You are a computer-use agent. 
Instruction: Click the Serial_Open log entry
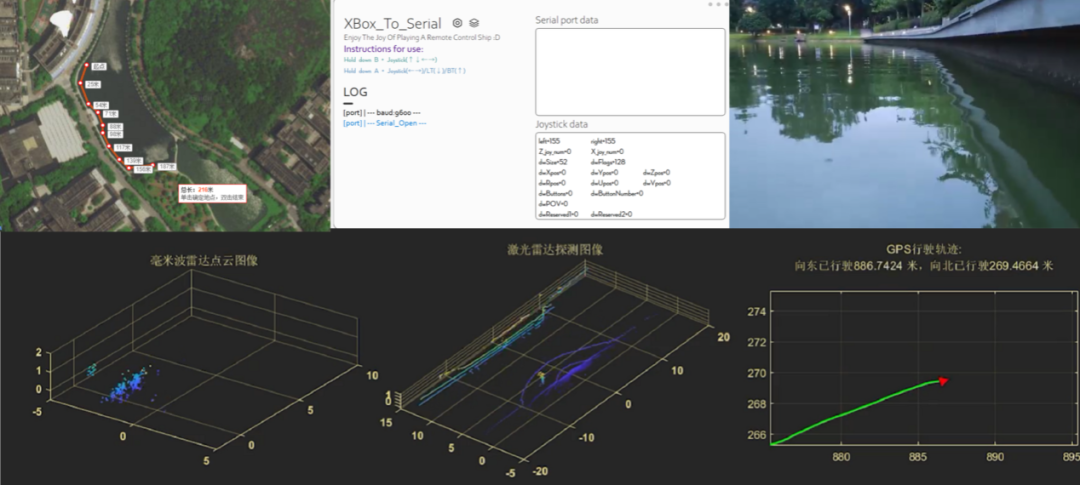click(385, 123)
